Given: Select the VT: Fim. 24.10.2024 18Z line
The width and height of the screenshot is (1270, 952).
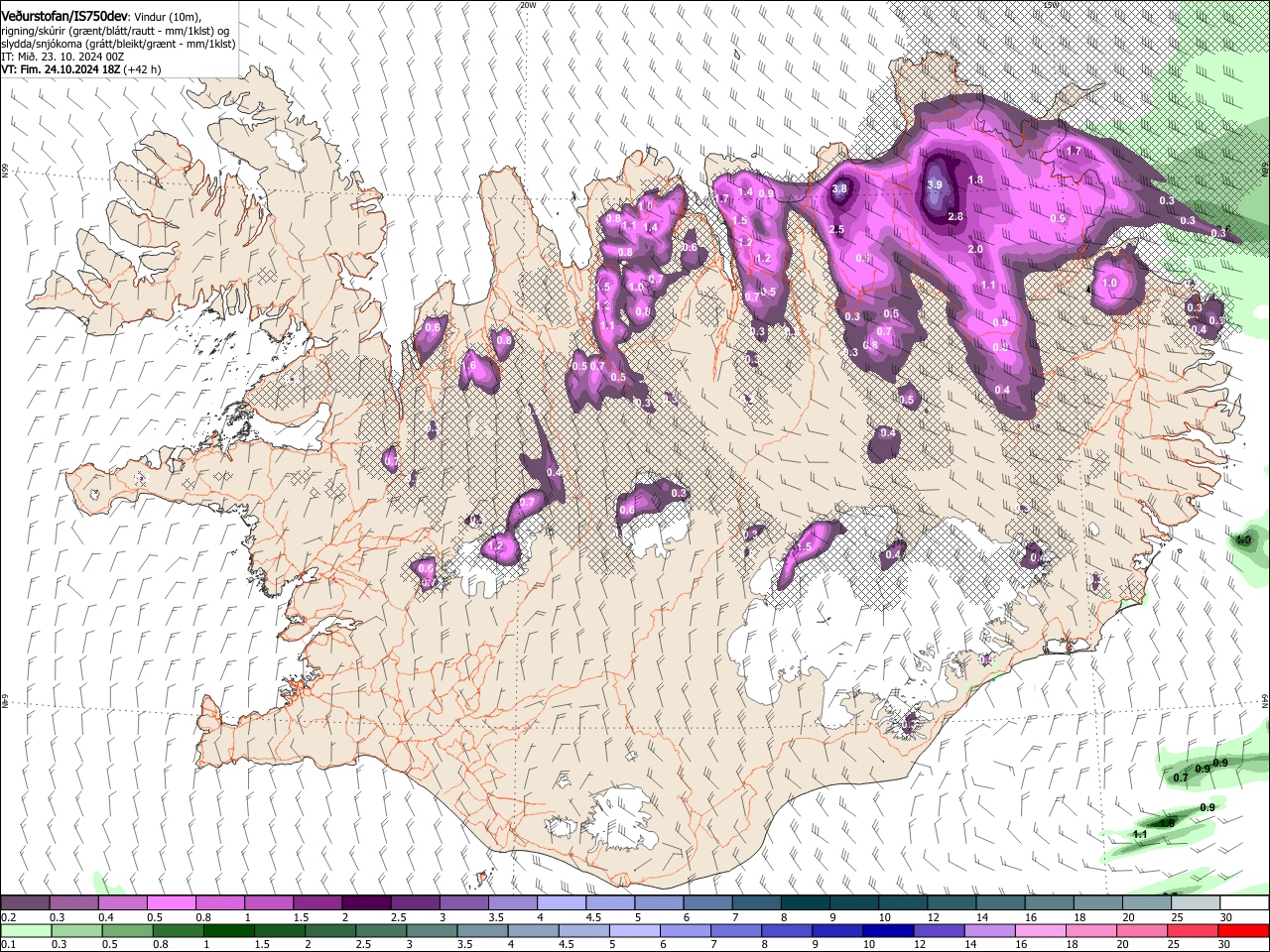Looking at the screenshot, I should (x=81, y=69).
